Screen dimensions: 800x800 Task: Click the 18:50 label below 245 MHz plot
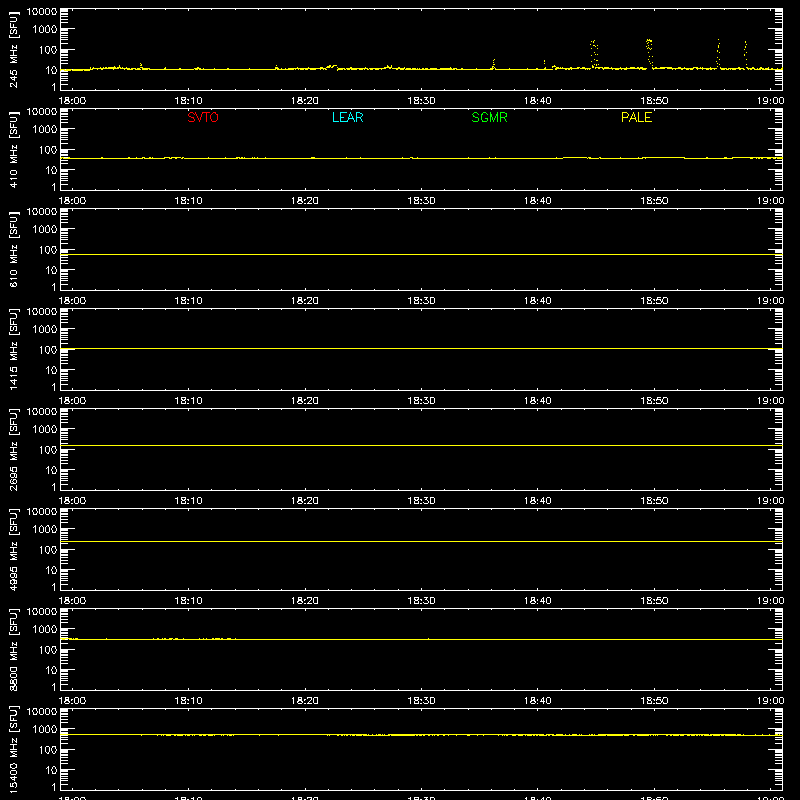[654, 101]
